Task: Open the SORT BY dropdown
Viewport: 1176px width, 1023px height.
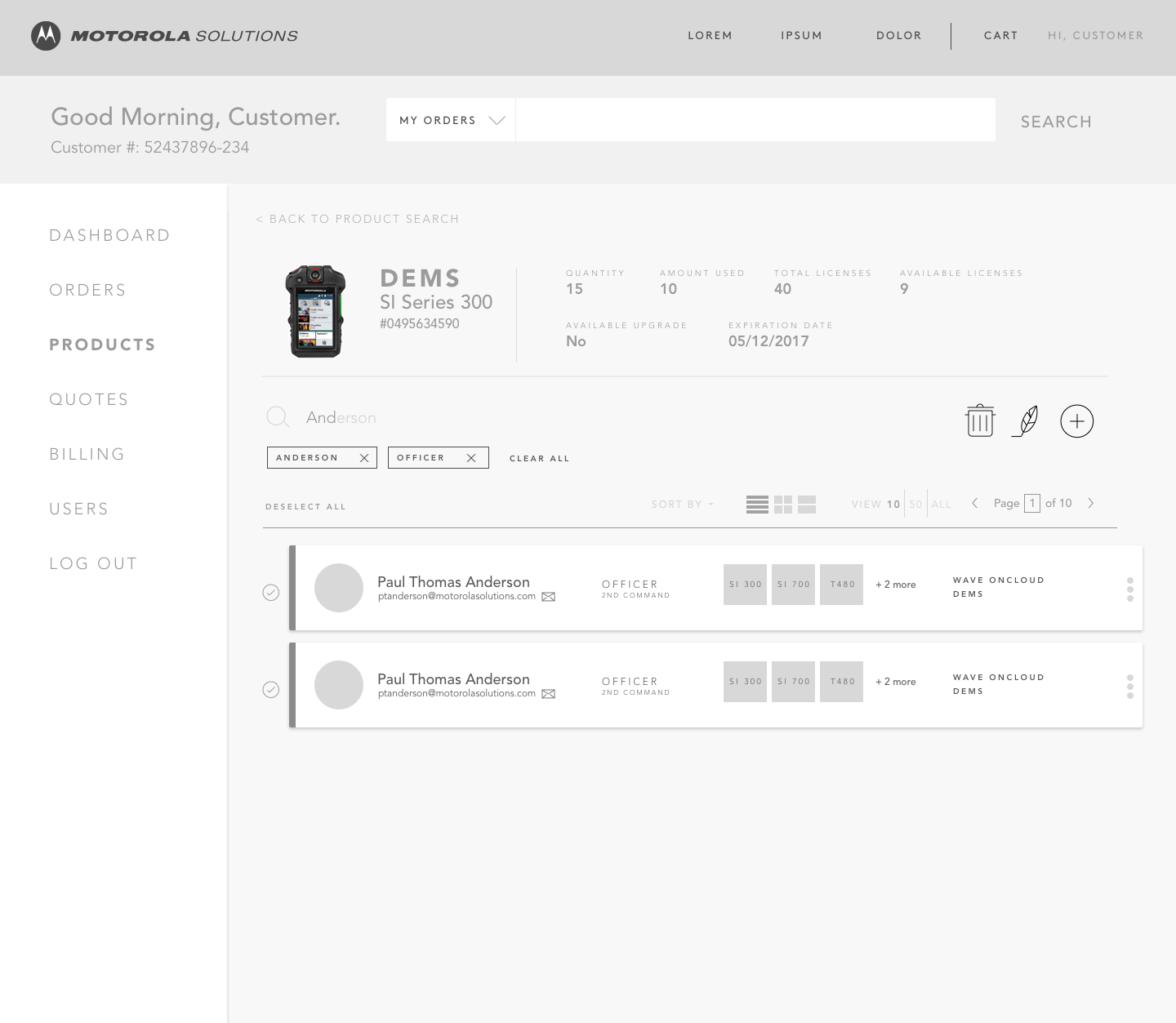Action: tap(683, 505)
